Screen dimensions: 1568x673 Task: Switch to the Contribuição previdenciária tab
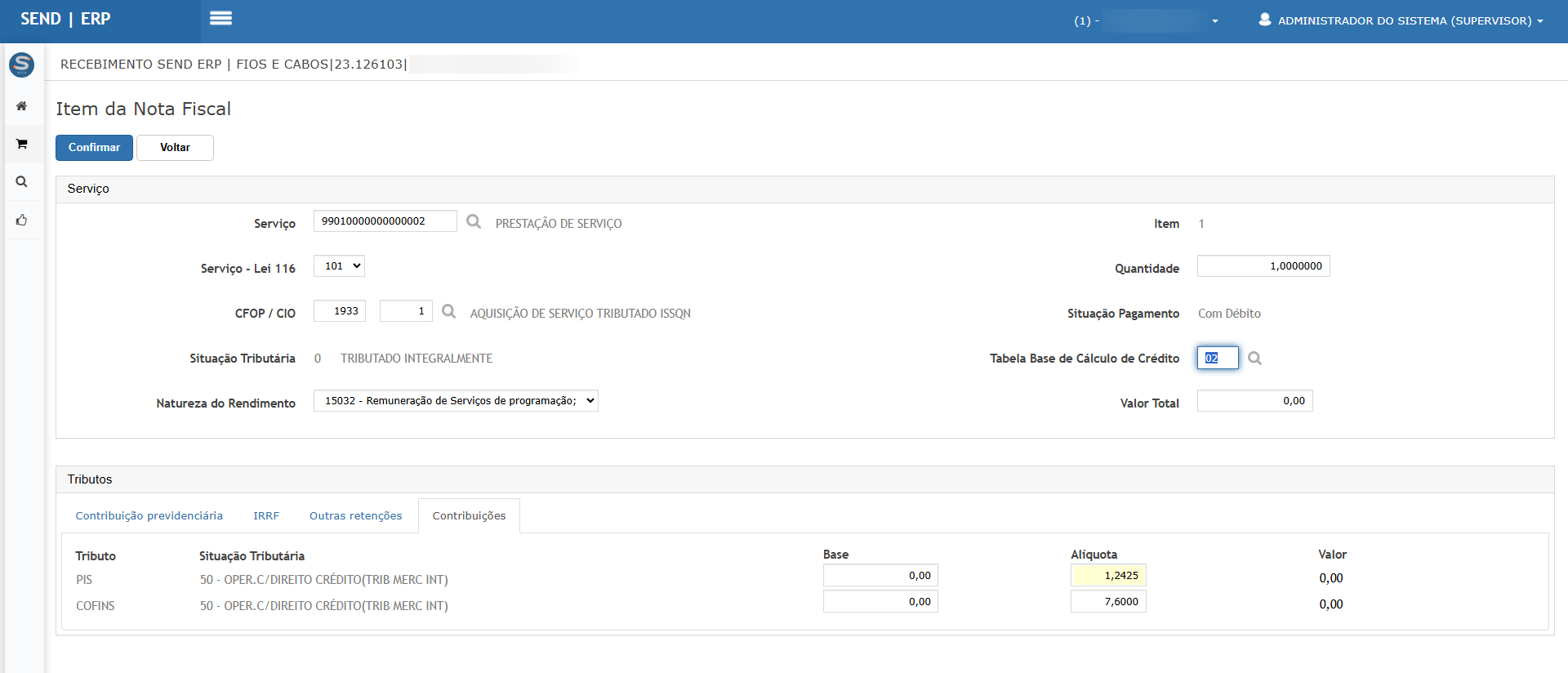pyautogui.click(x=149, y=516)
